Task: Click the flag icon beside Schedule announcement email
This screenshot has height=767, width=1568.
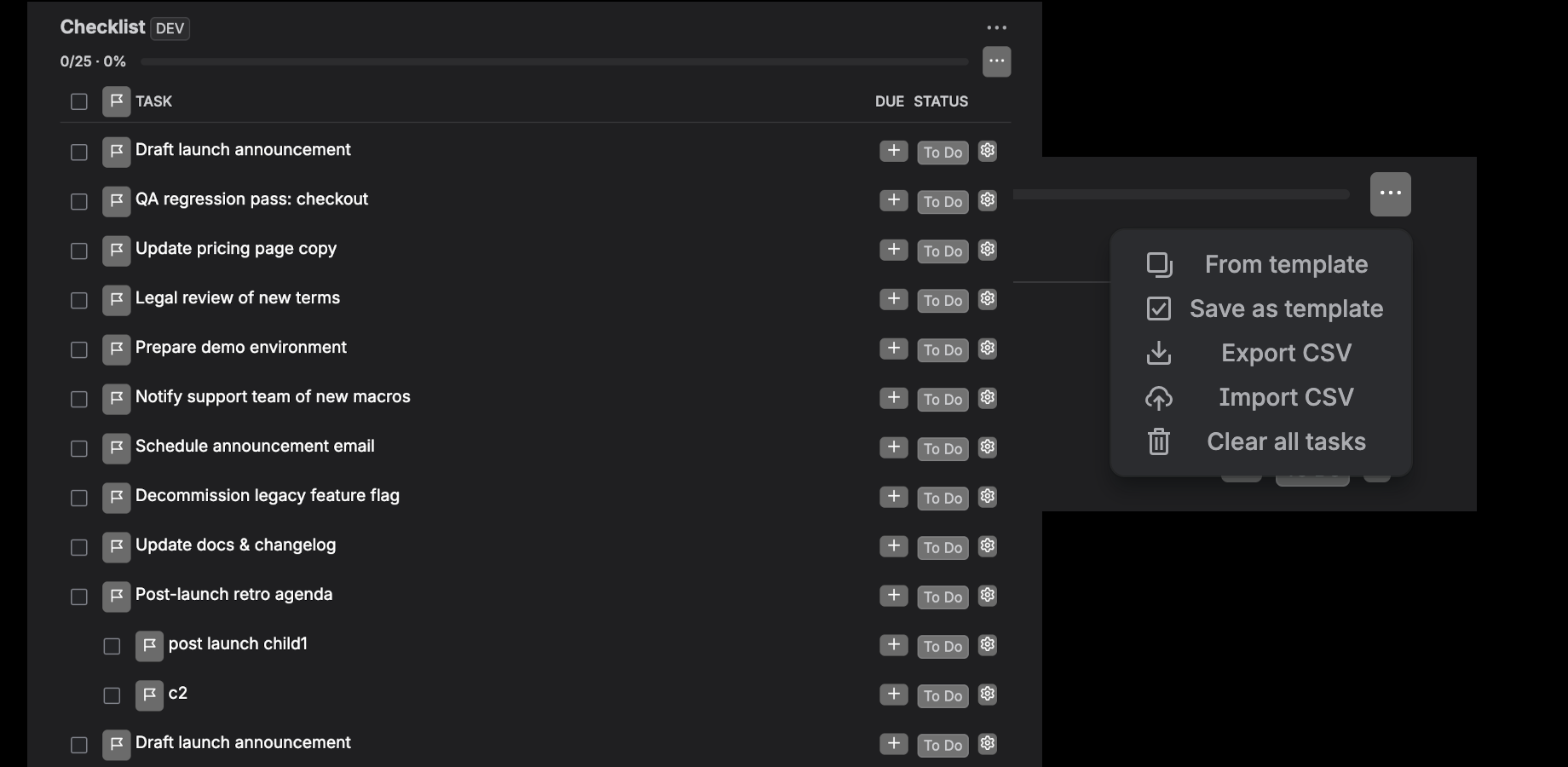Action: [x=117, y=448]
